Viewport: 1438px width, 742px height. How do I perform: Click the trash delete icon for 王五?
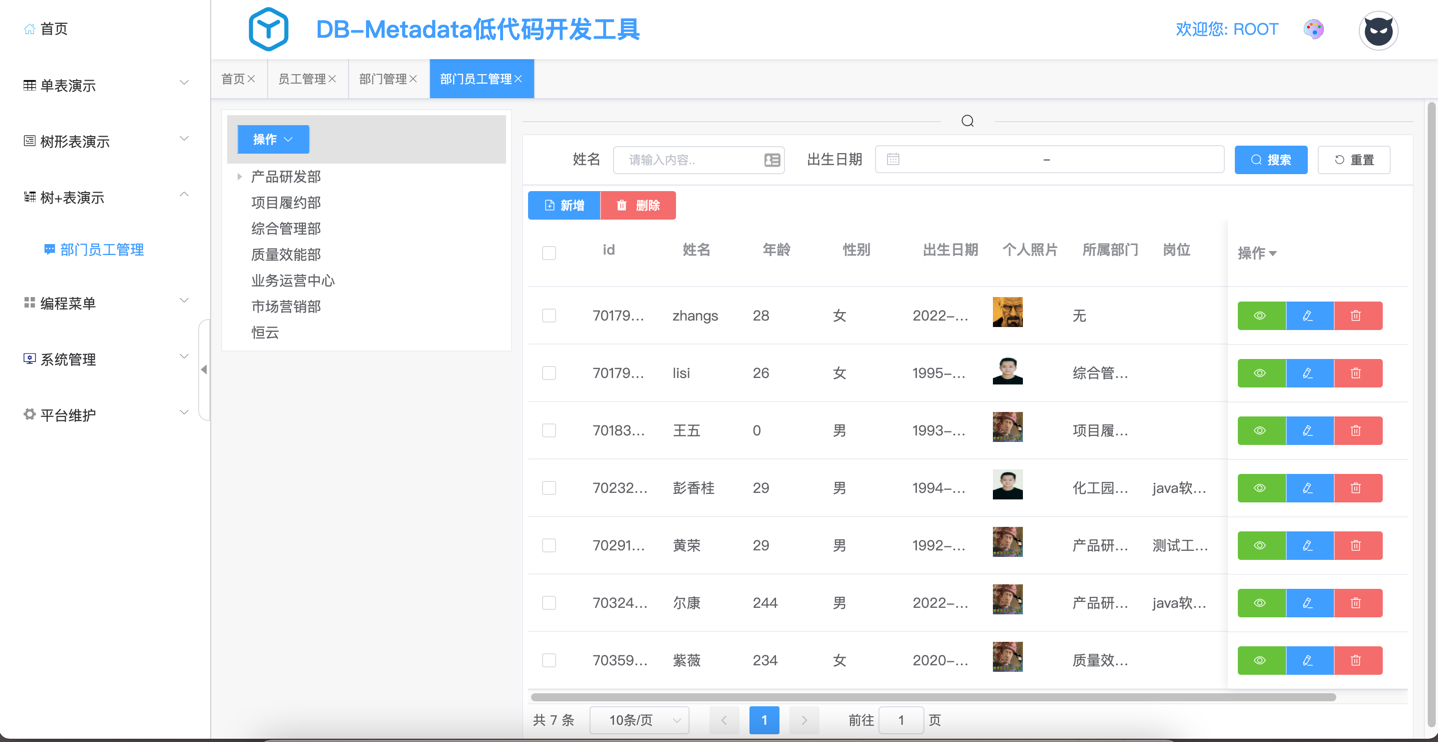point(1356,431)
